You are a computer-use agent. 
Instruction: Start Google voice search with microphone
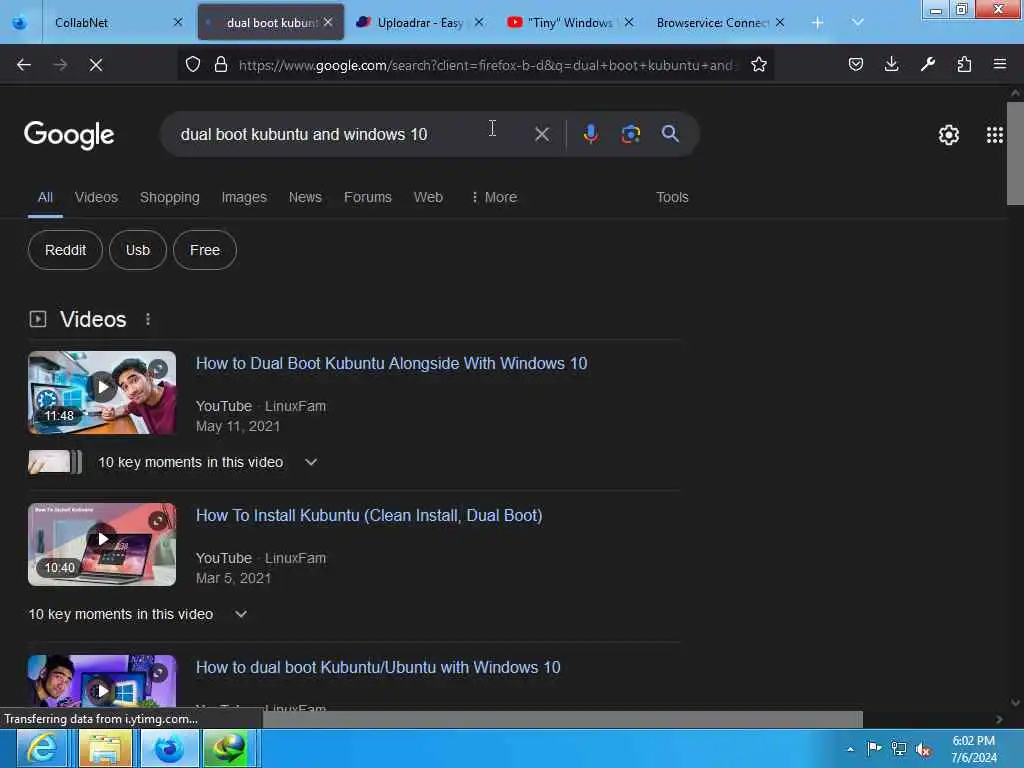(x=590, y=134)
